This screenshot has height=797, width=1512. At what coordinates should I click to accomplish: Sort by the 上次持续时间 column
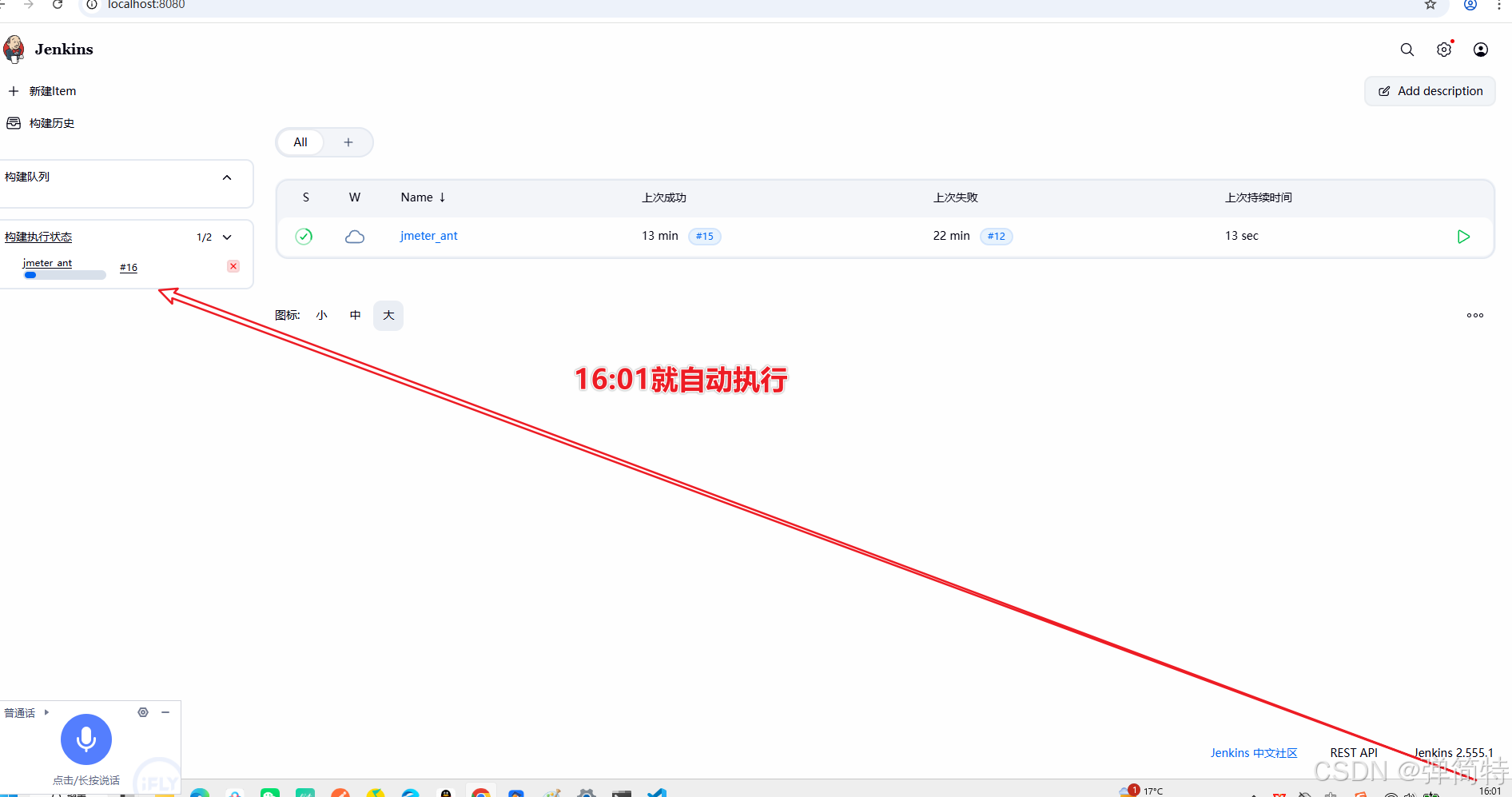[x=1259, y=197]
